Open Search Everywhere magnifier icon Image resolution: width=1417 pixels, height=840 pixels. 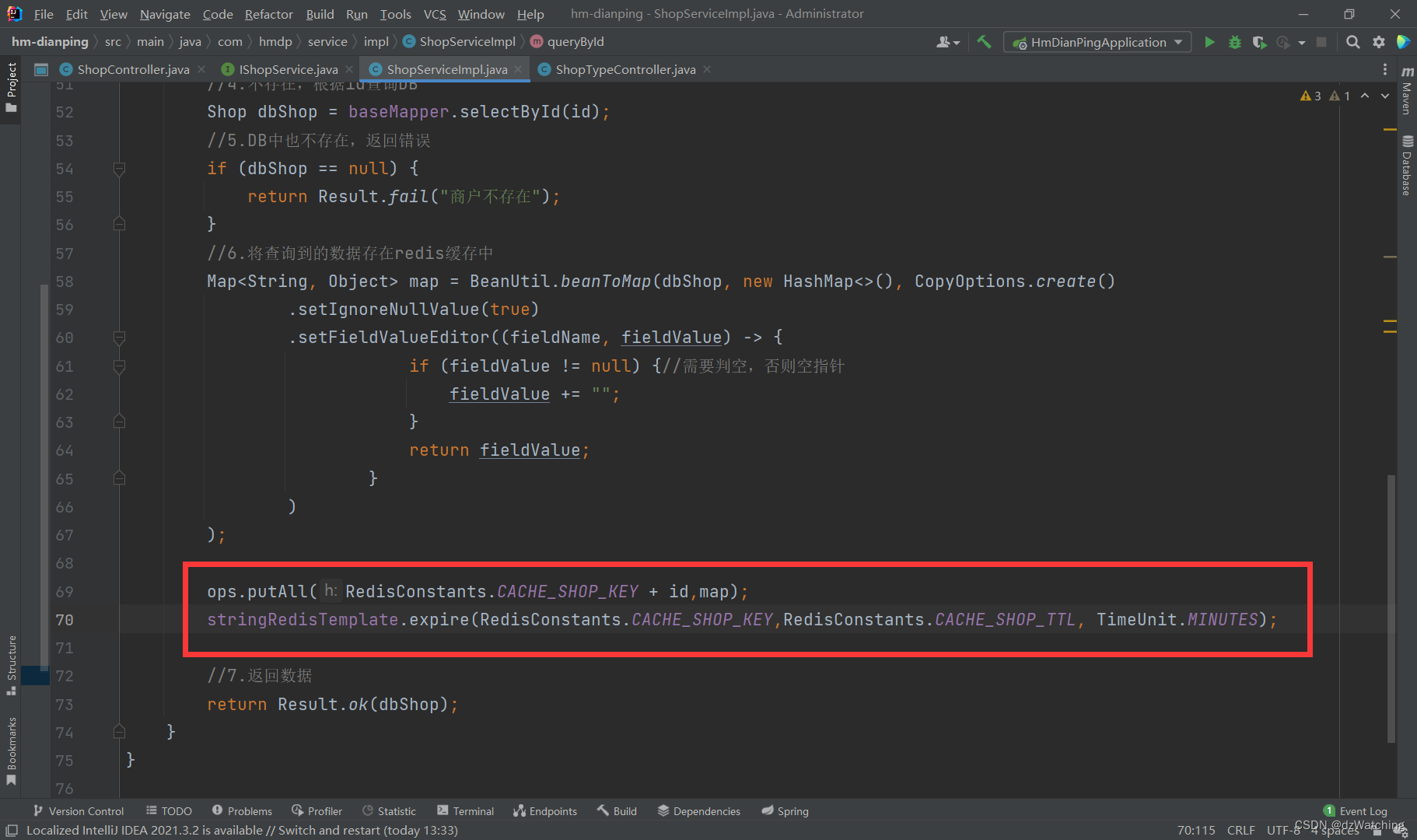pyautogui.click(x=1353, y=42)
